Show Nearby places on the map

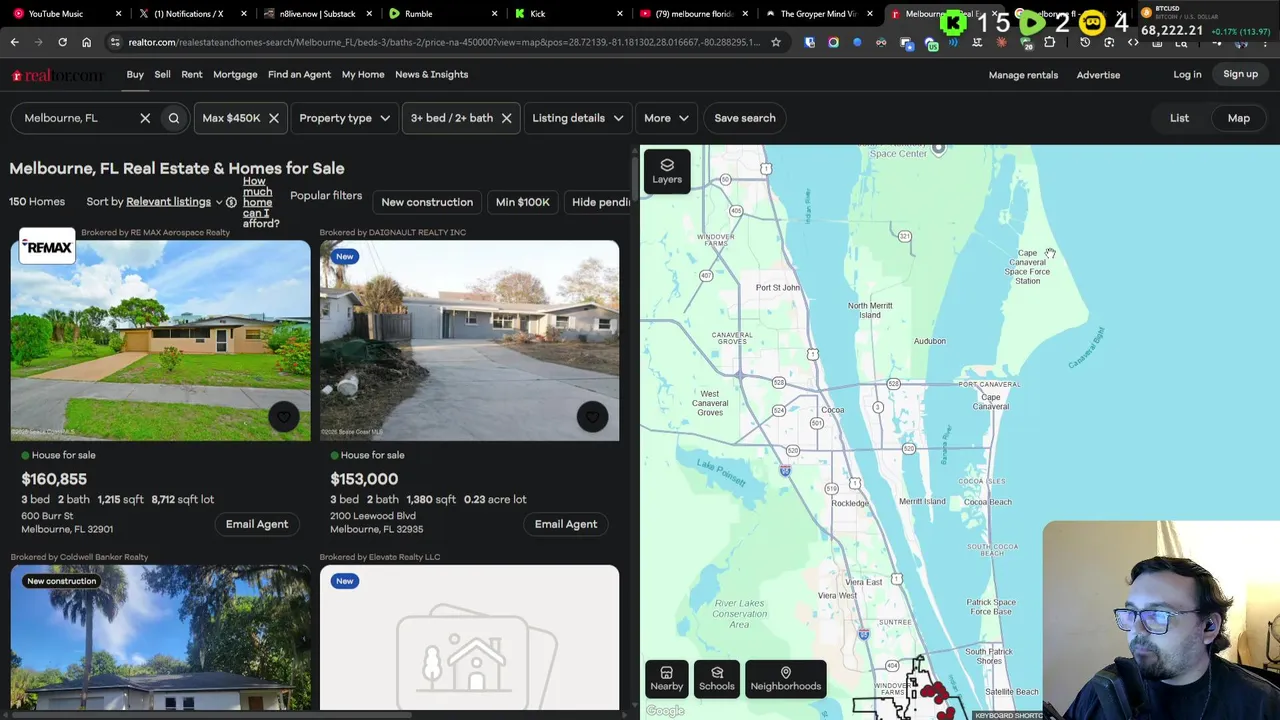tap(667, 679)
